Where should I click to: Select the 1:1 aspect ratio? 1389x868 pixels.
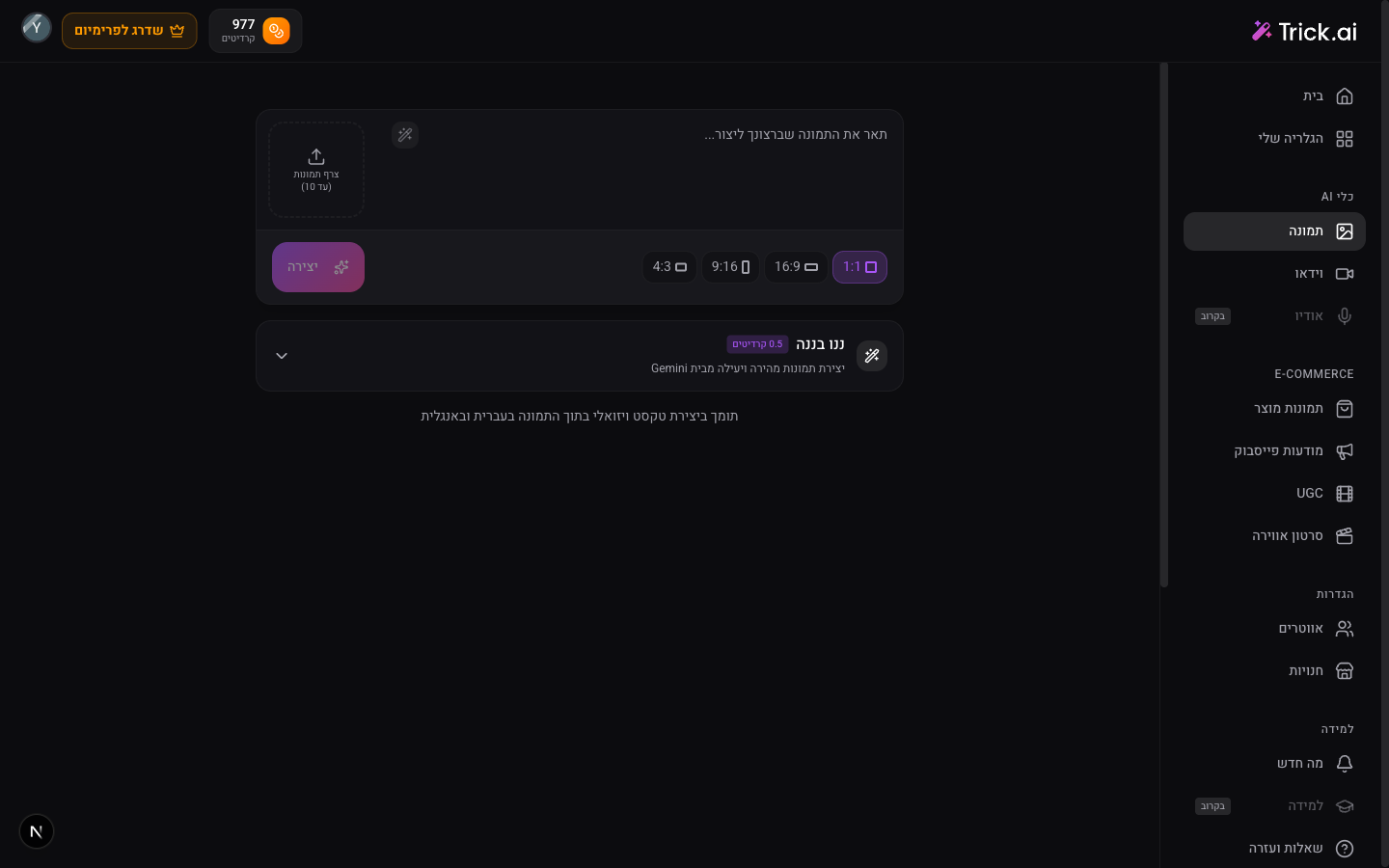pyautogui.click(x=859, y=267)
